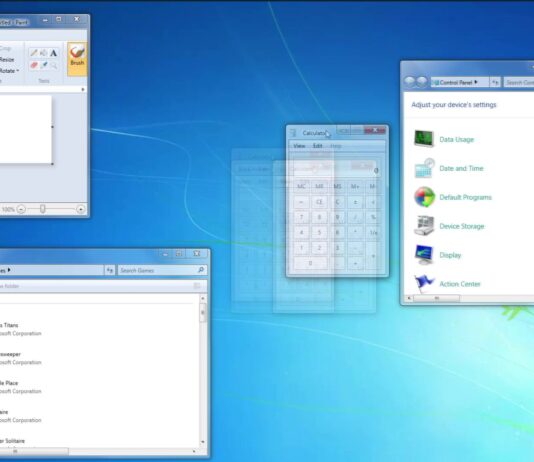
Task: Click the ribbon scroll right arrow in Paint
Action: 83,90
